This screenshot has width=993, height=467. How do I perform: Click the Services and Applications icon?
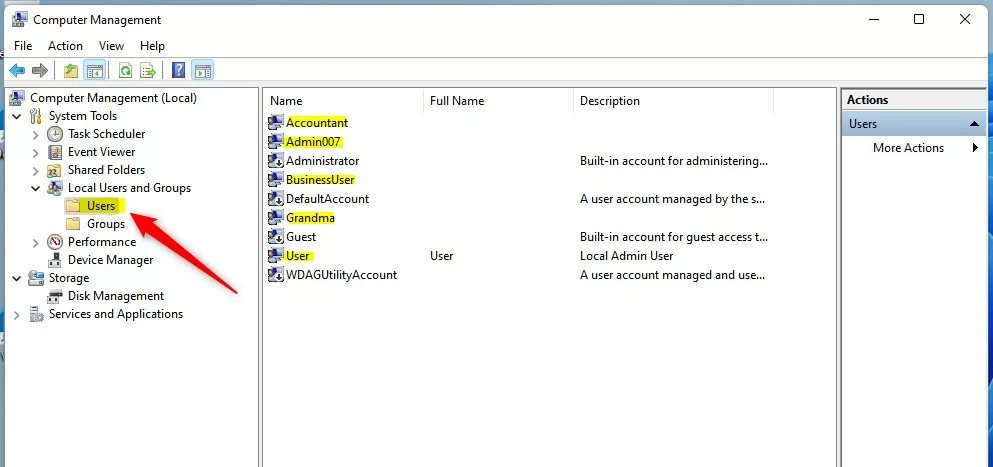[36, 314]
